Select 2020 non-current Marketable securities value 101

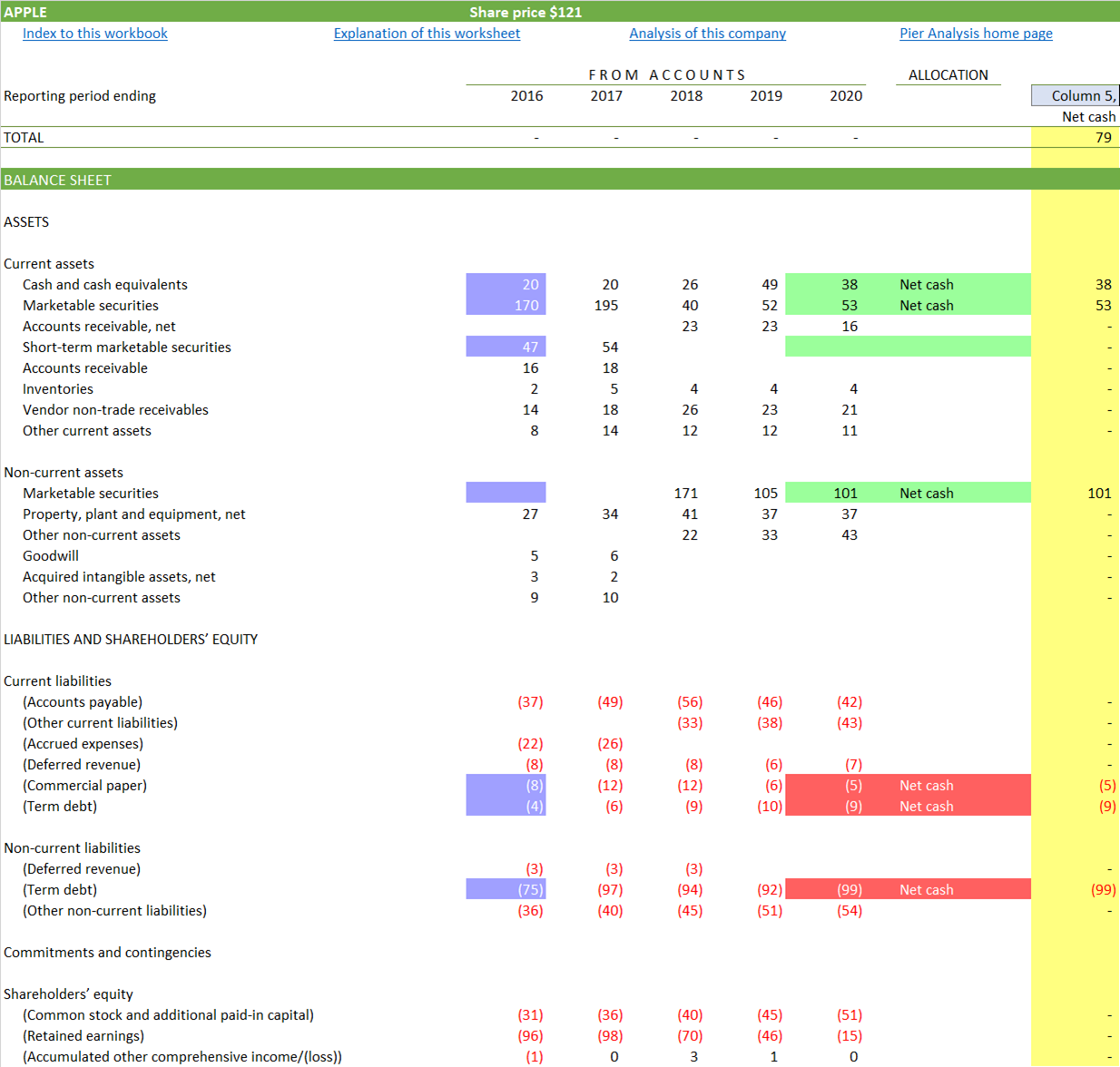click(845, 494)
